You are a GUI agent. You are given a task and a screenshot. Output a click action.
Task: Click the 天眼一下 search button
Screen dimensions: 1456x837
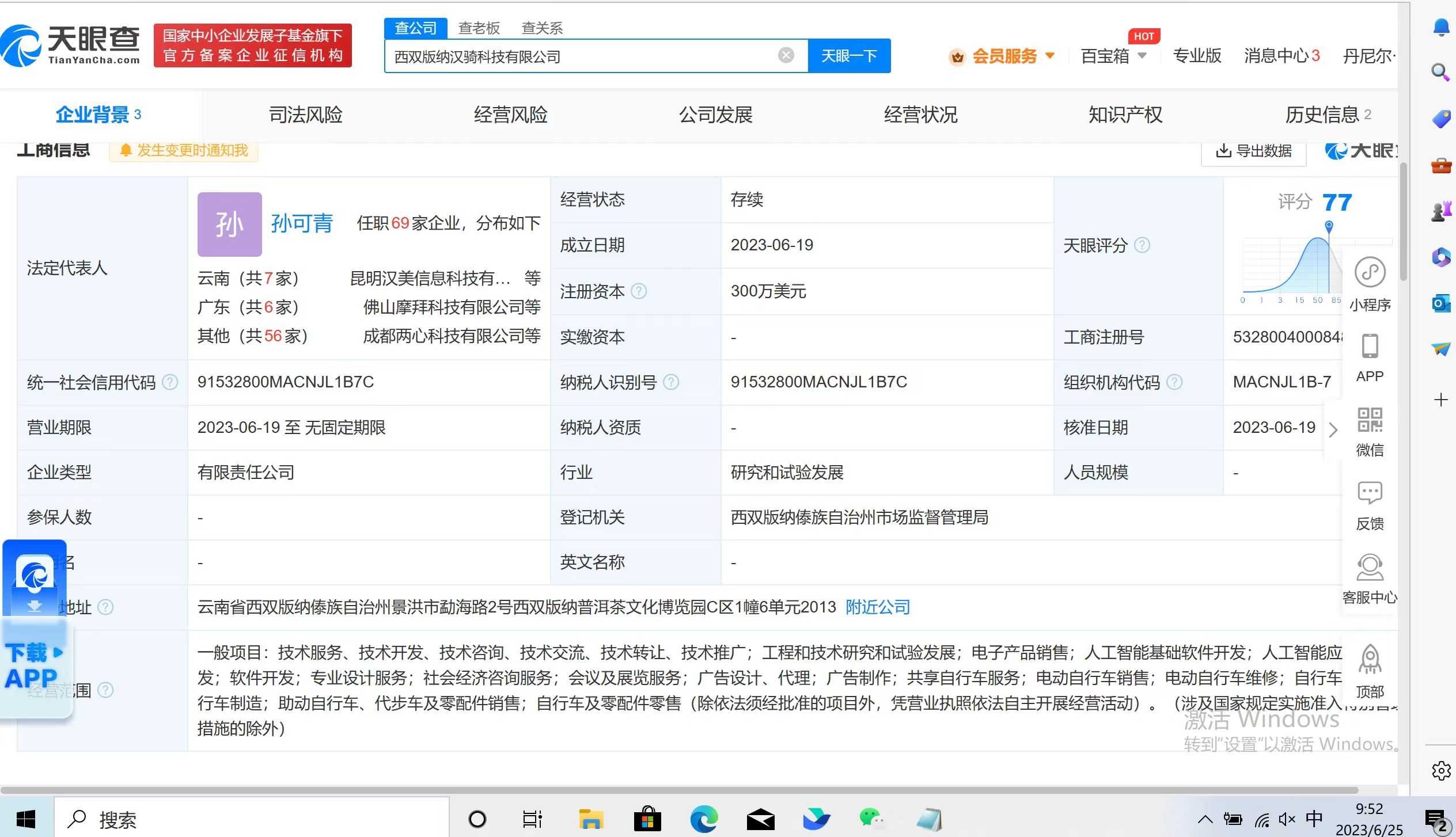(x=849, y=56)
